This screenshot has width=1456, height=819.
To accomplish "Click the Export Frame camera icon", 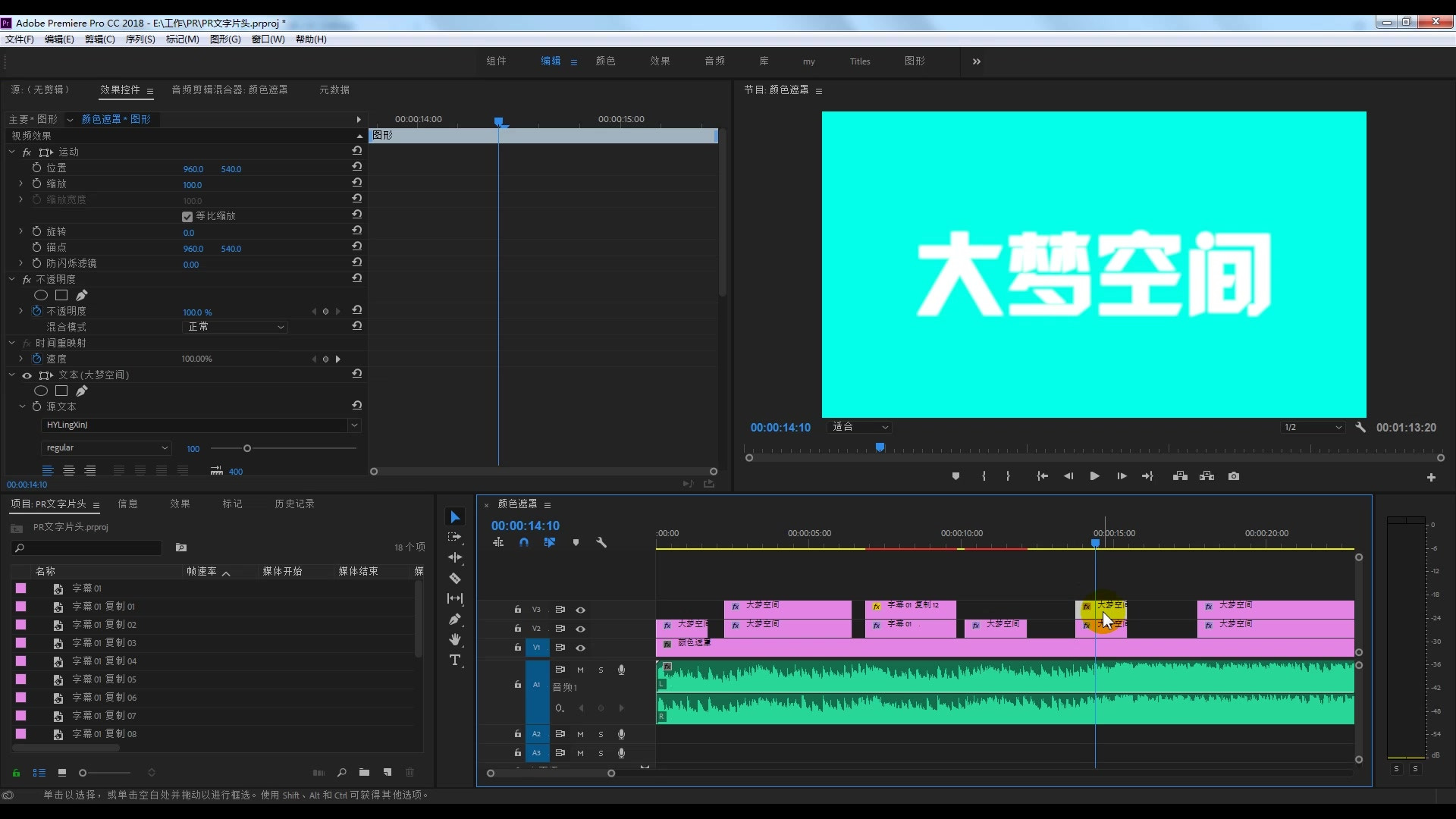I will [1234, 476].
